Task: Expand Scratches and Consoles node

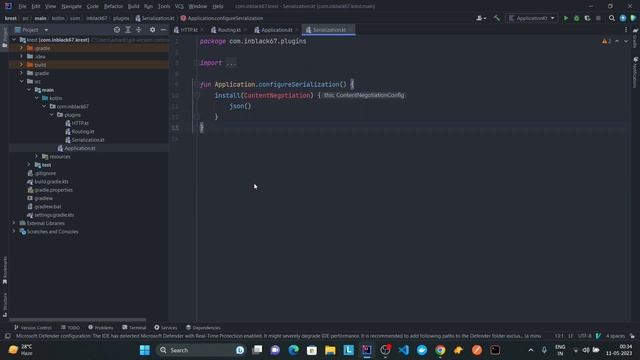Action: click(14, 231)
